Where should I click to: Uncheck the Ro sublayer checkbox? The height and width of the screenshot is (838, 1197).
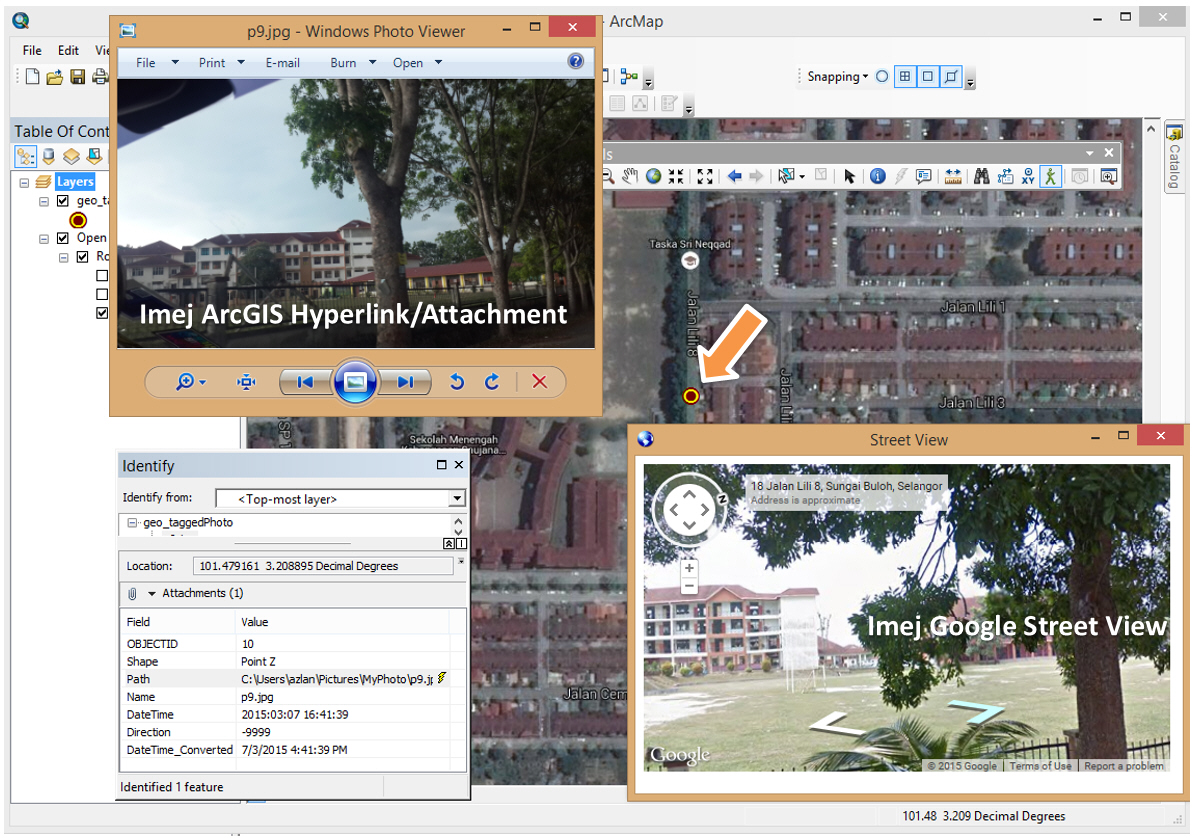coord(82,256)
